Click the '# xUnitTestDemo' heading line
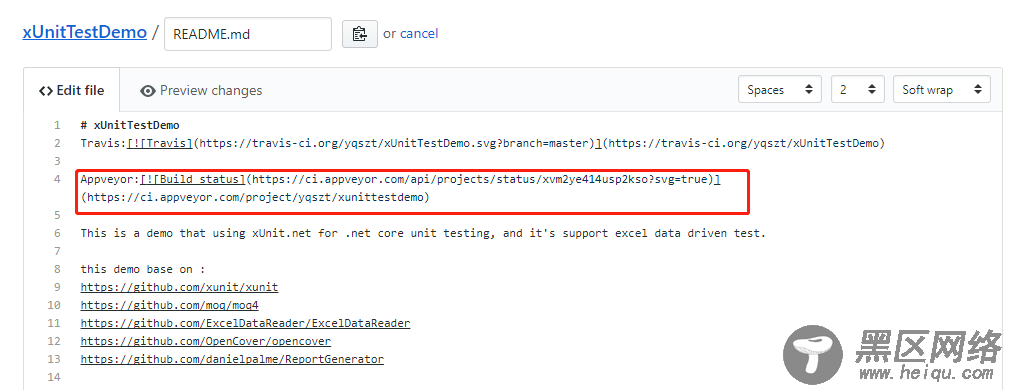 129,125
